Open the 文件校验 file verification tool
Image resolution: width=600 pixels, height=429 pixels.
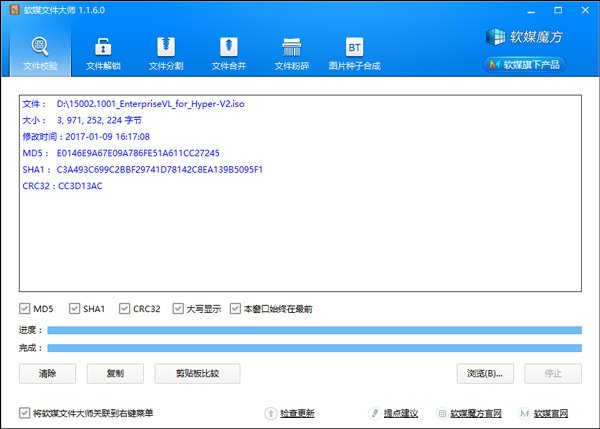40,54
